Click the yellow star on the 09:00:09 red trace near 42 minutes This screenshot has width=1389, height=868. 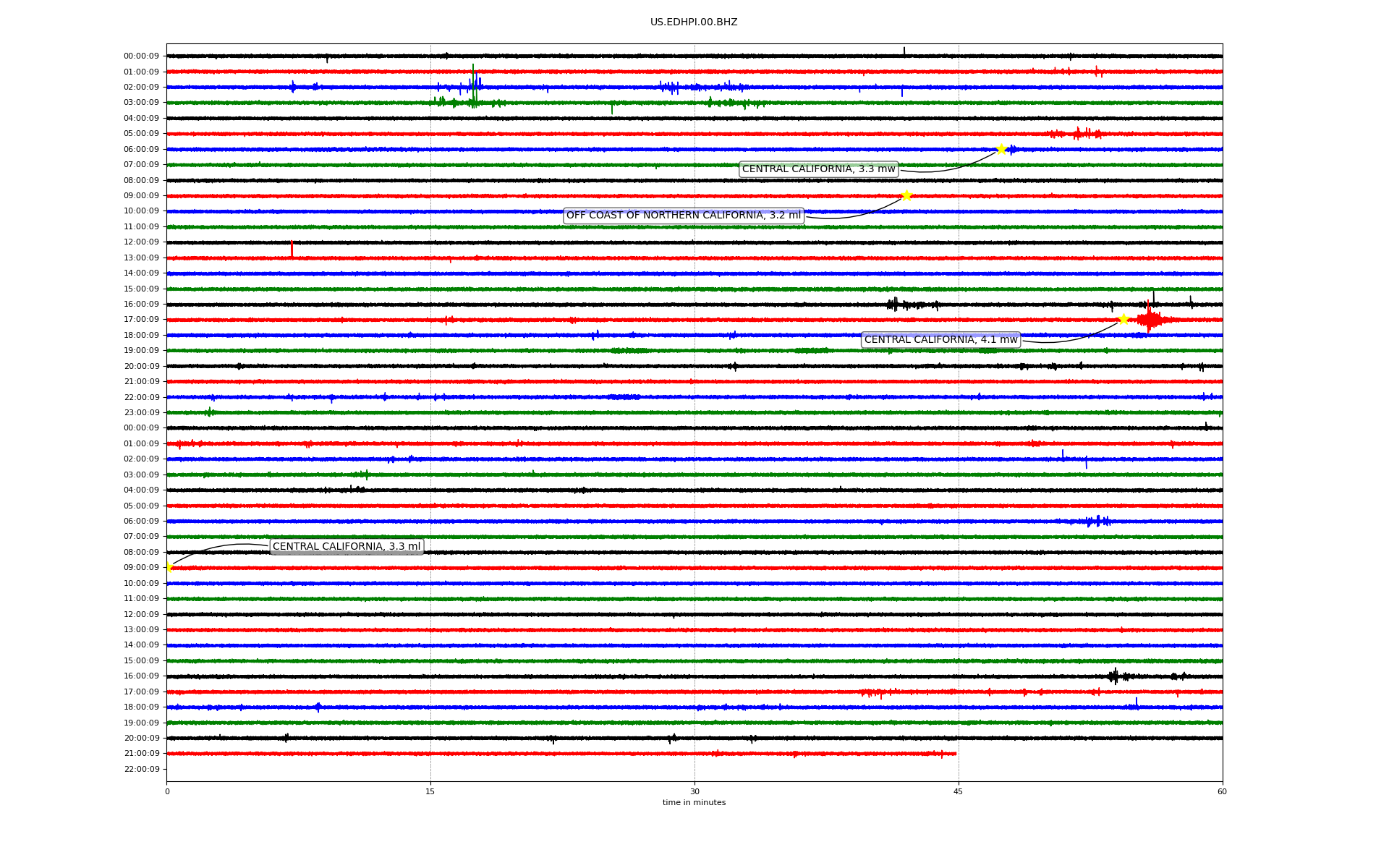click(x=906, y=195)
